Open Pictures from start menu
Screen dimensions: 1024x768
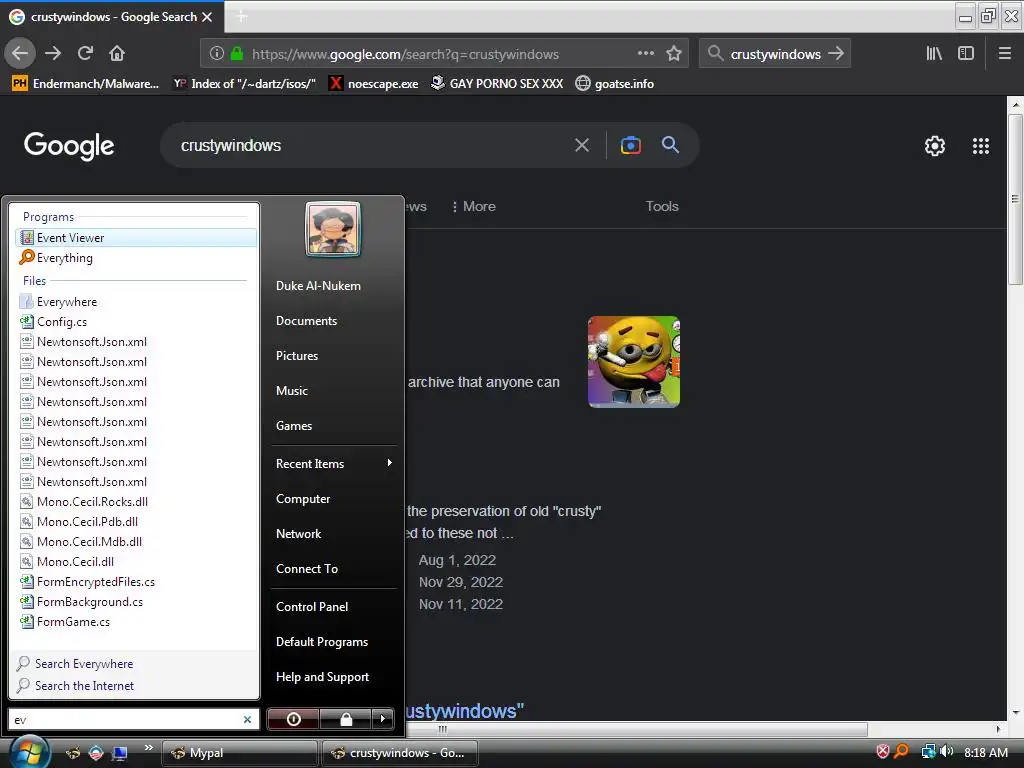(297, 356)
